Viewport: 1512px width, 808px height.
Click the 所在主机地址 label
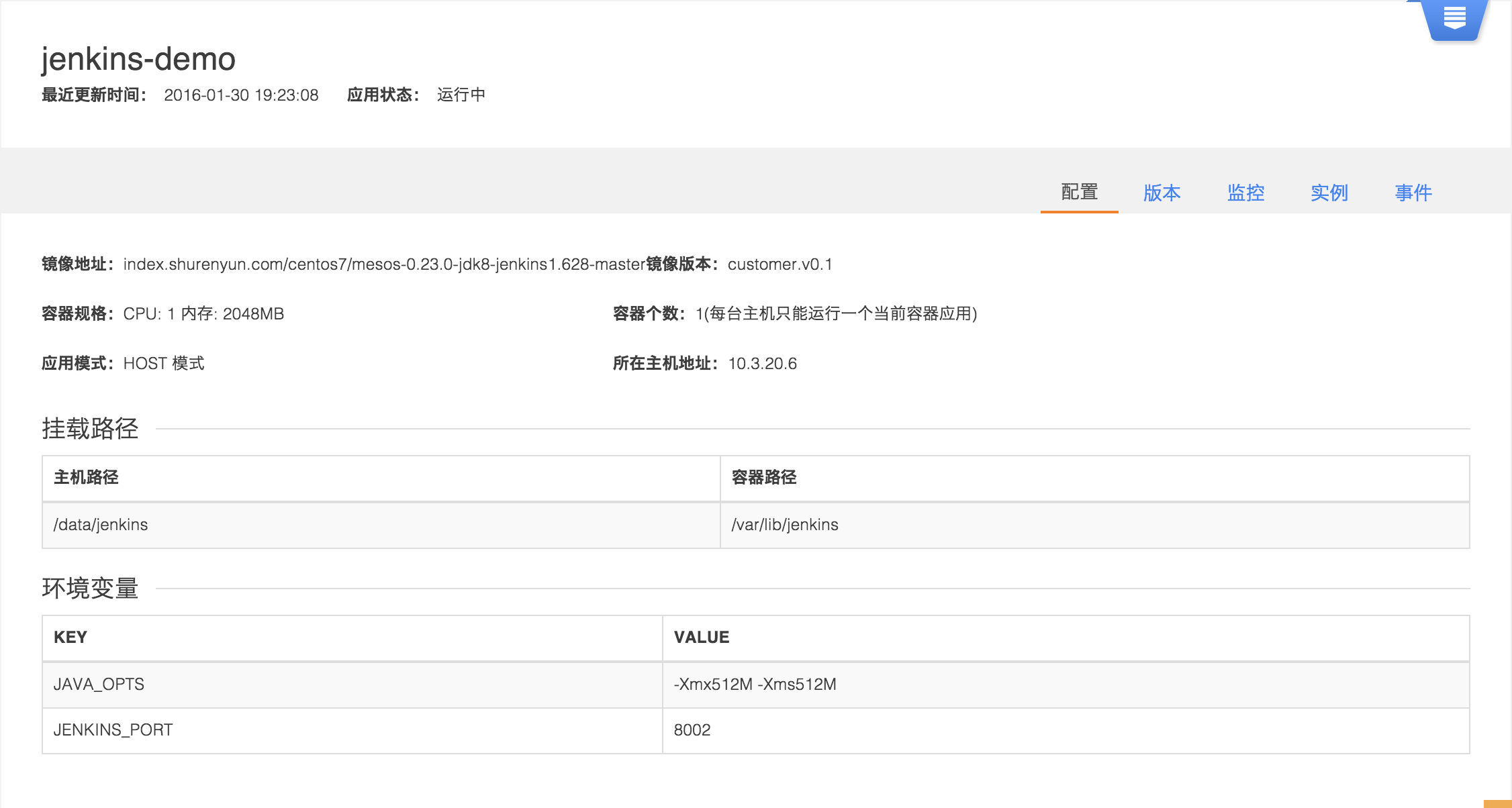point(665,364)
